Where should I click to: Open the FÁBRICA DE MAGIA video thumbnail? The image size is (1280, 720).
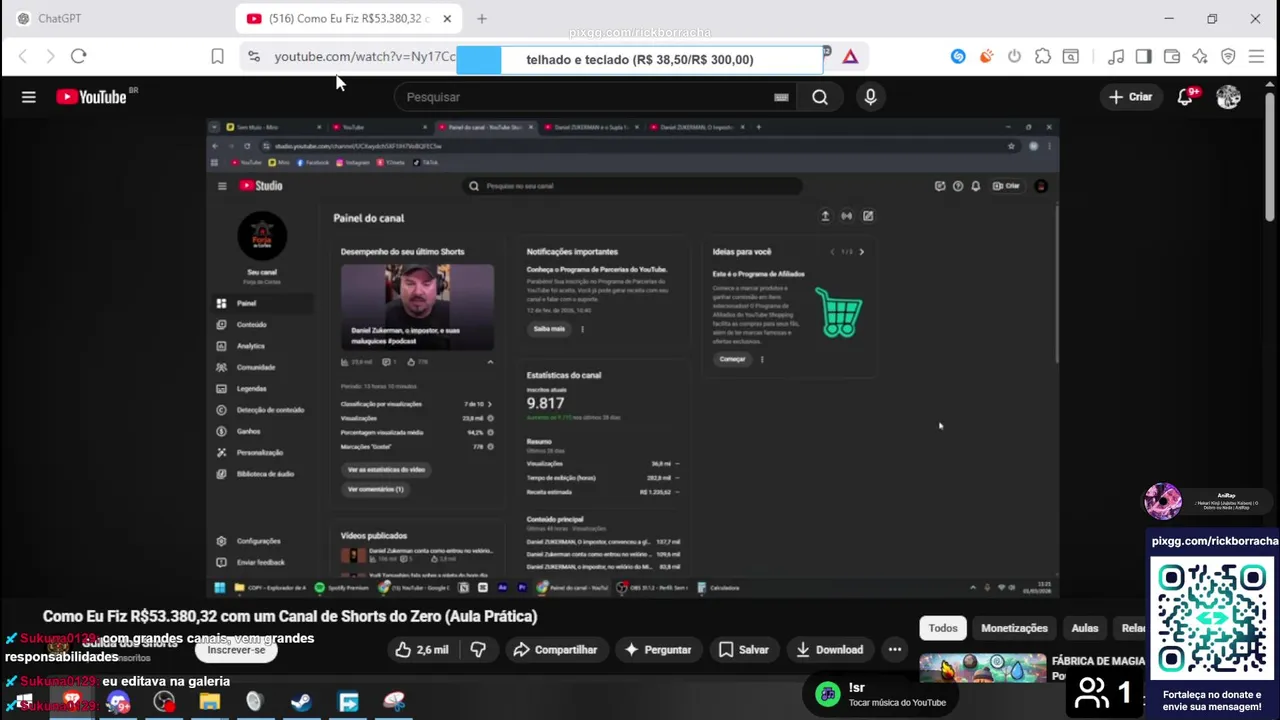[982, 668]
